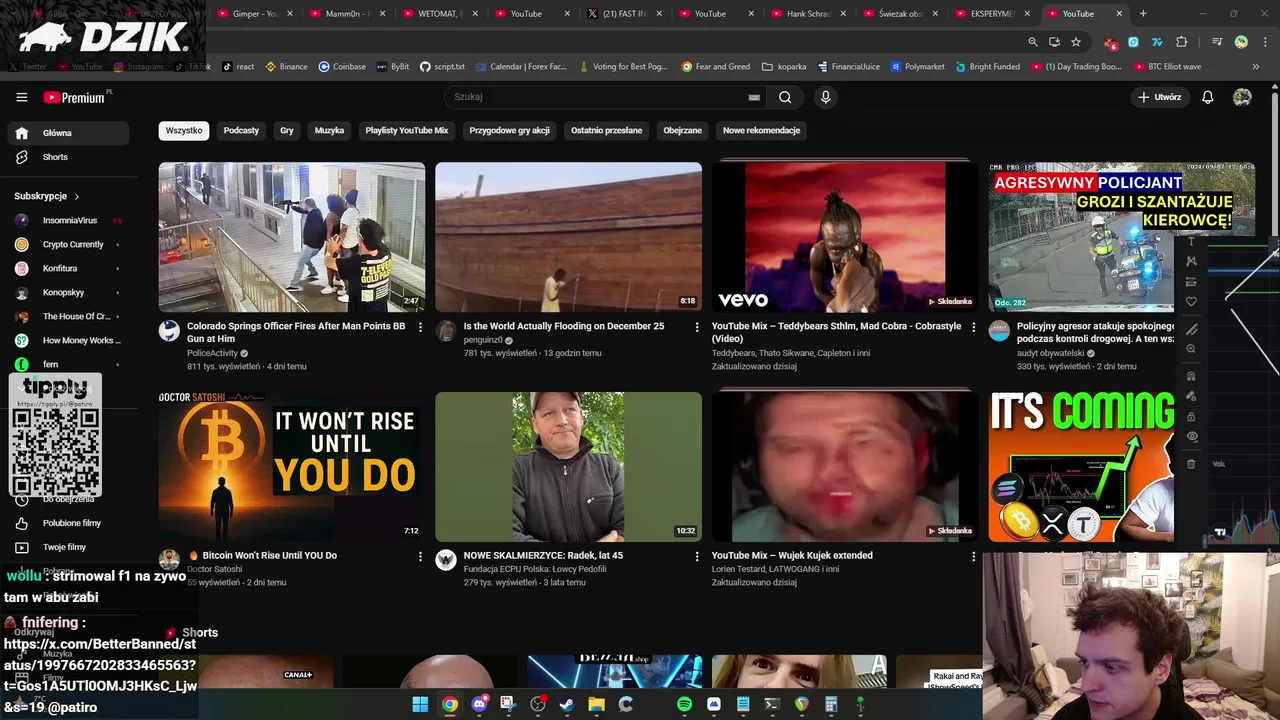This screenshot has height=720, width=1280.
Task: Open the Colorado Springs Officer video thumbnail
Action: 292,237
